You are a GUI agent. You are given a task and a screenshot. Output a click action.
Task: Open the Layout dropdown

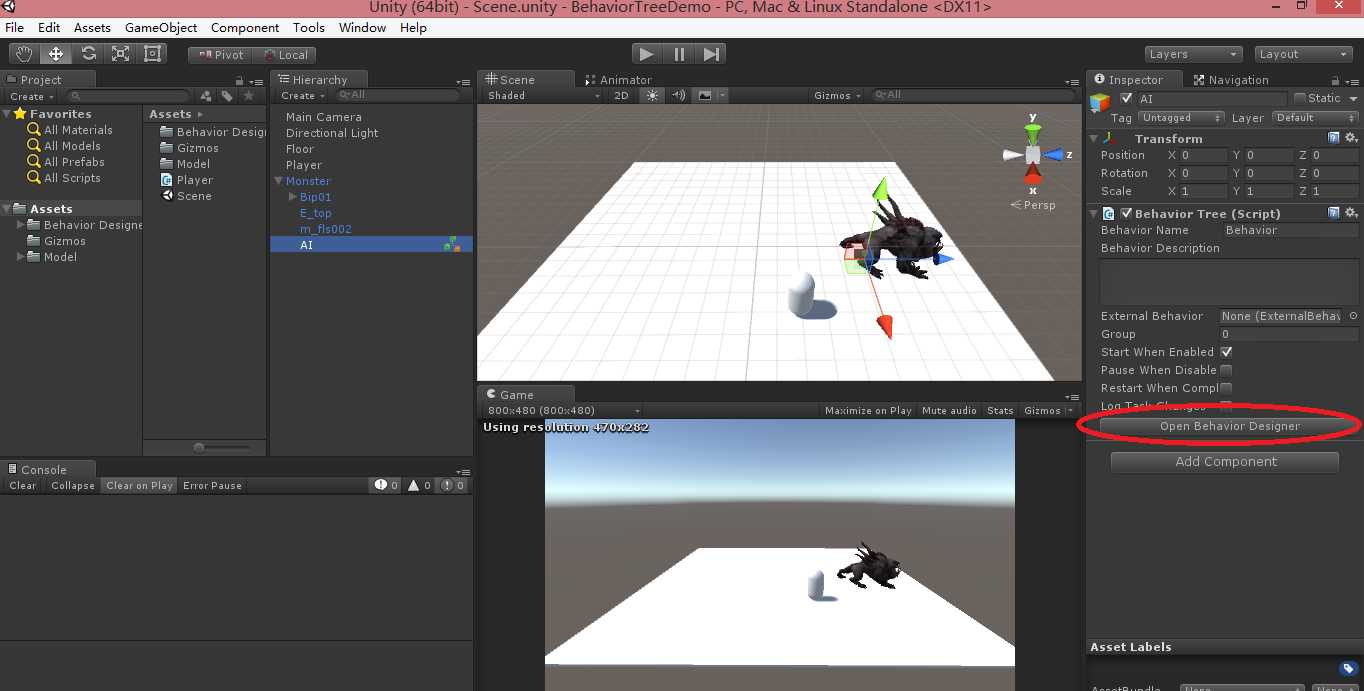click(1303, 54)
